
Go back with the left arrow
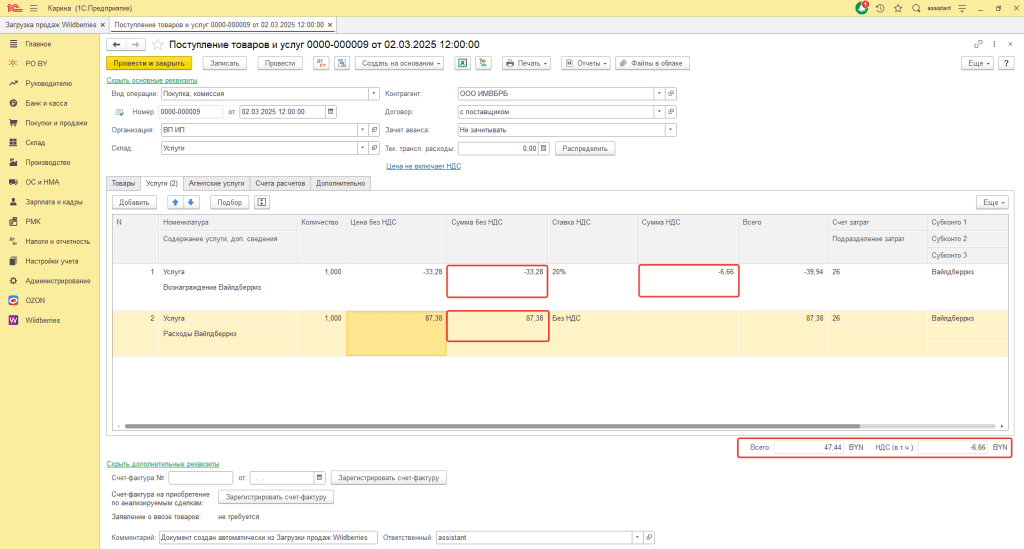(116, 44)
